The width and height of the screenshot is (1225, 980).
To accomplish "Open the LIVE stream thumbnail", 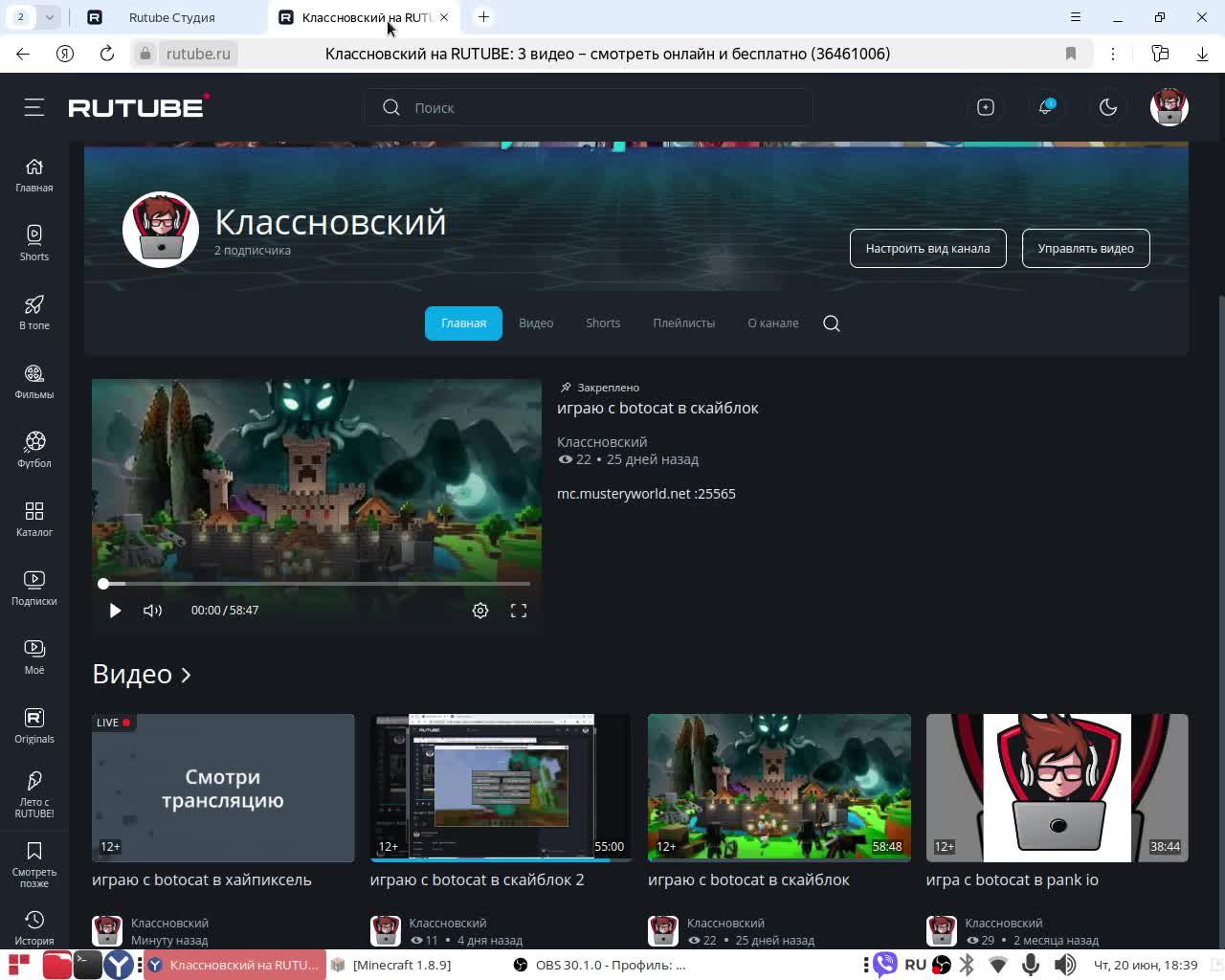I will point(223,788).
